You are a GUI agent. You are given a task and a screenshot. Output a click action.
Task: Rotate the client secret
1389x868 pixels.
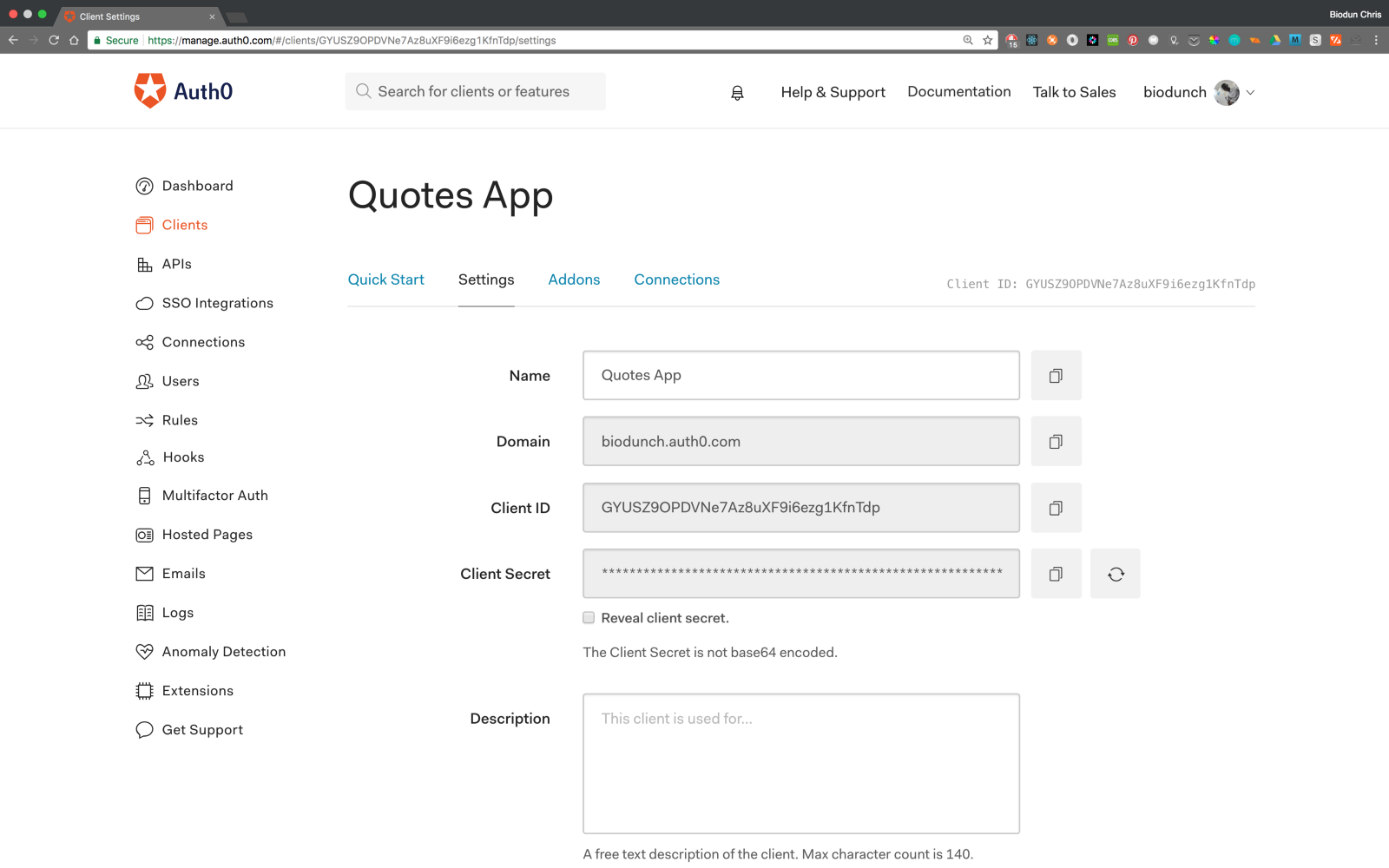(1116, 574)
